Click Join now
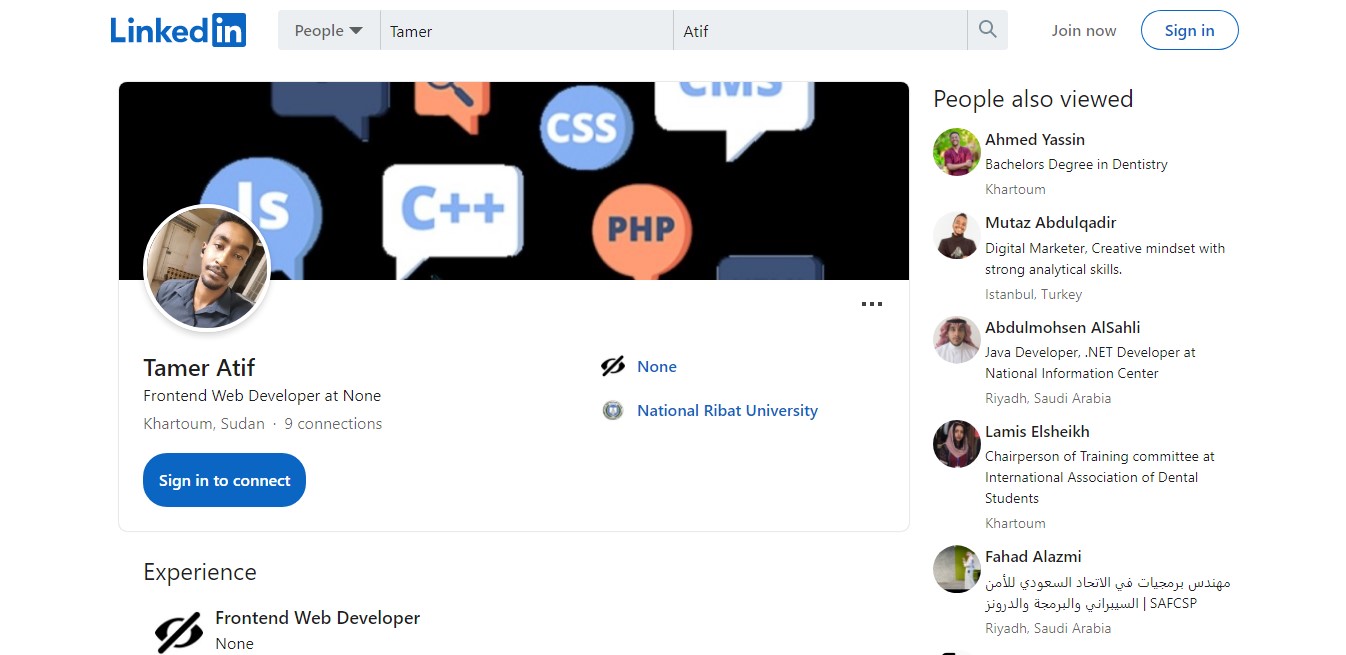The height and width of the screenshot is (655, 1346). pos(1083,30)
